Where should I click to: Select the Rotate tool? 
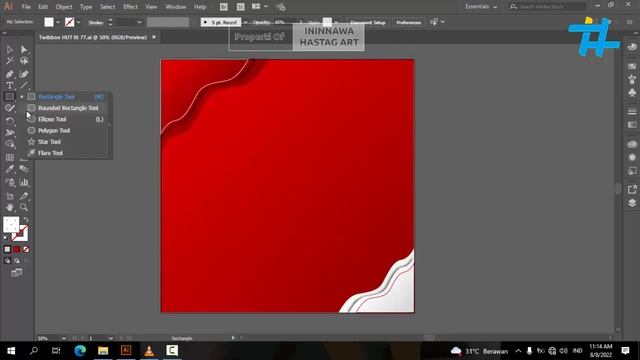[9, 121]
